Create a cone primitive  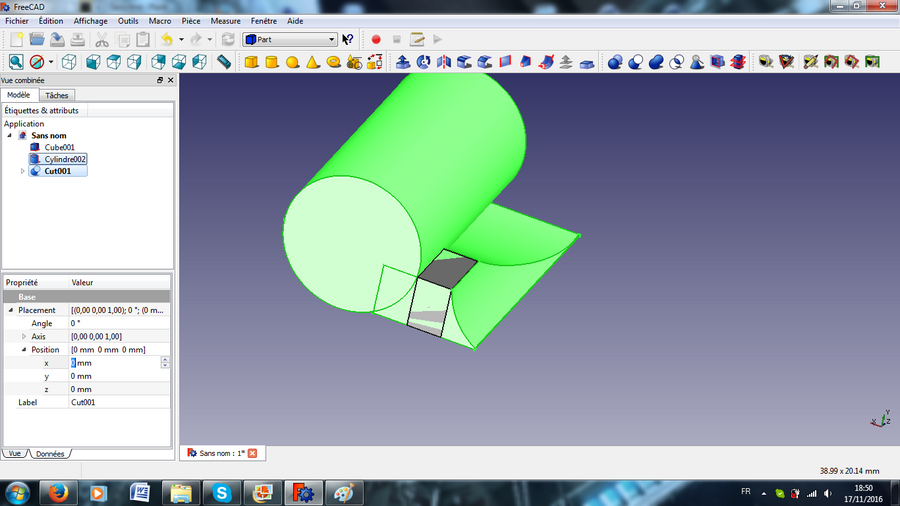point(313,62)
